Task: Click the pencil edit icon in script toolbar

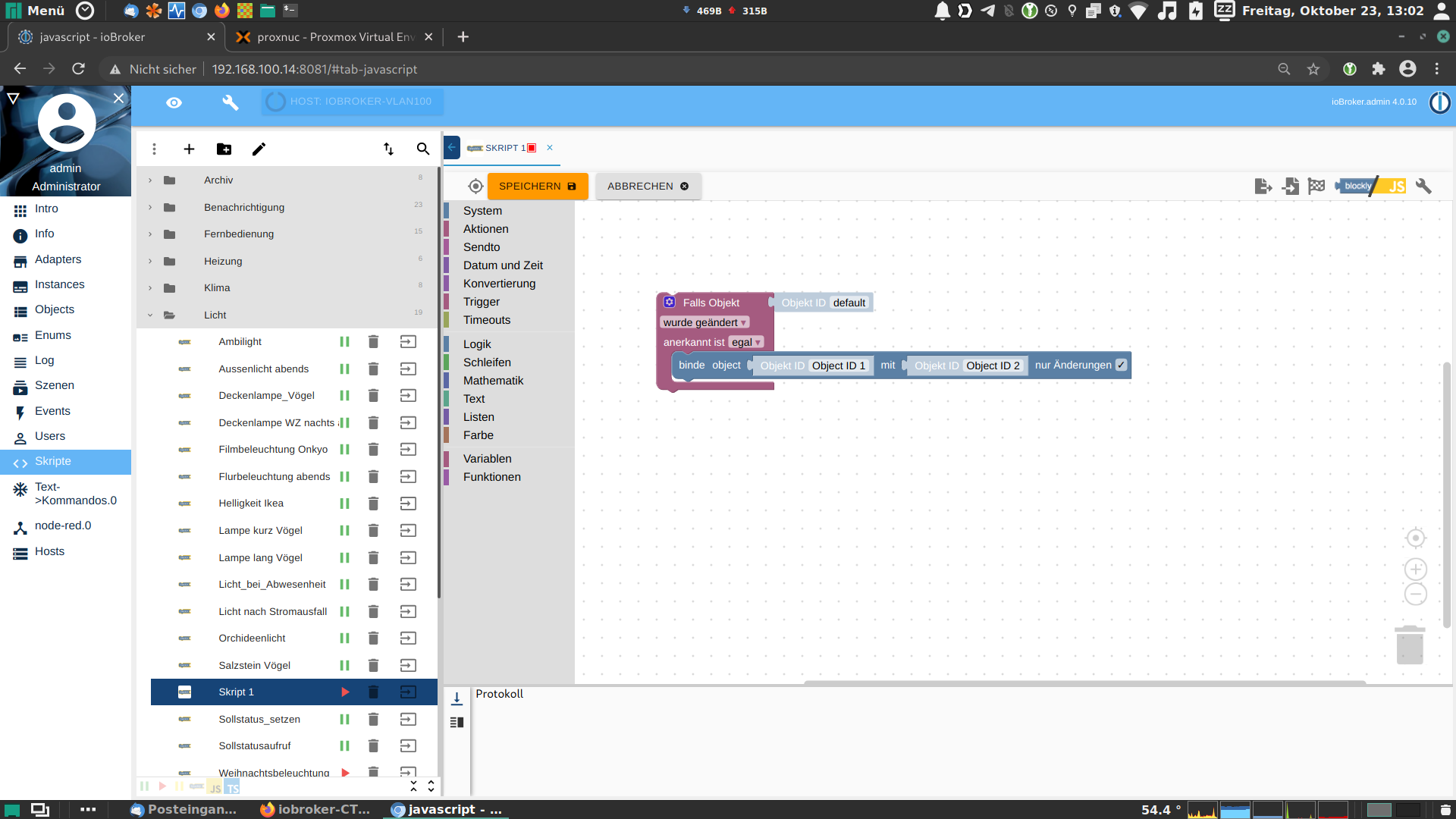Action: [x=259, y=149]
